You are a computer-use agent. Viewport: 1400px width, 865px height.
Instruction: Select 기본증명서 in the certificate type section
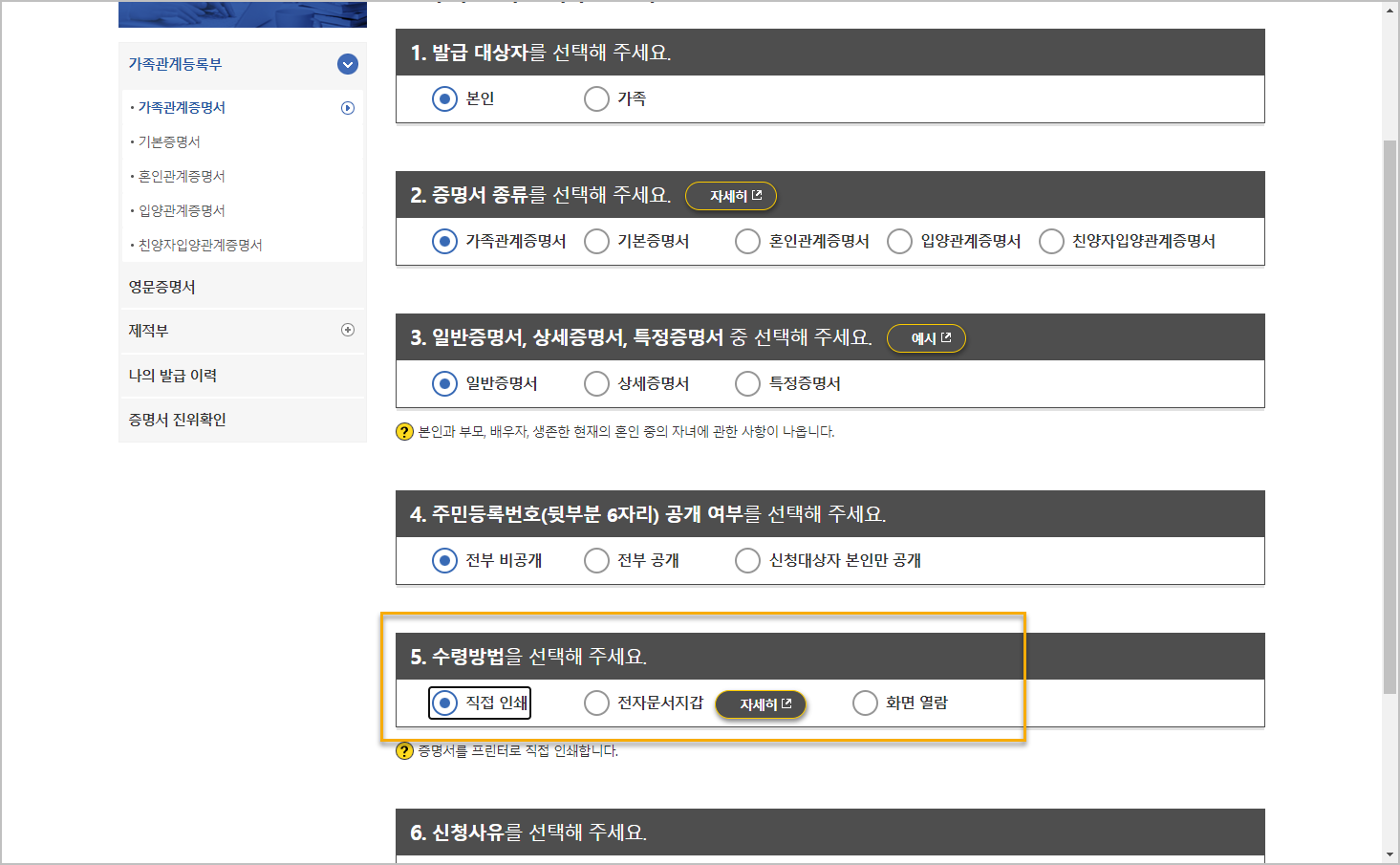(595, 241)
